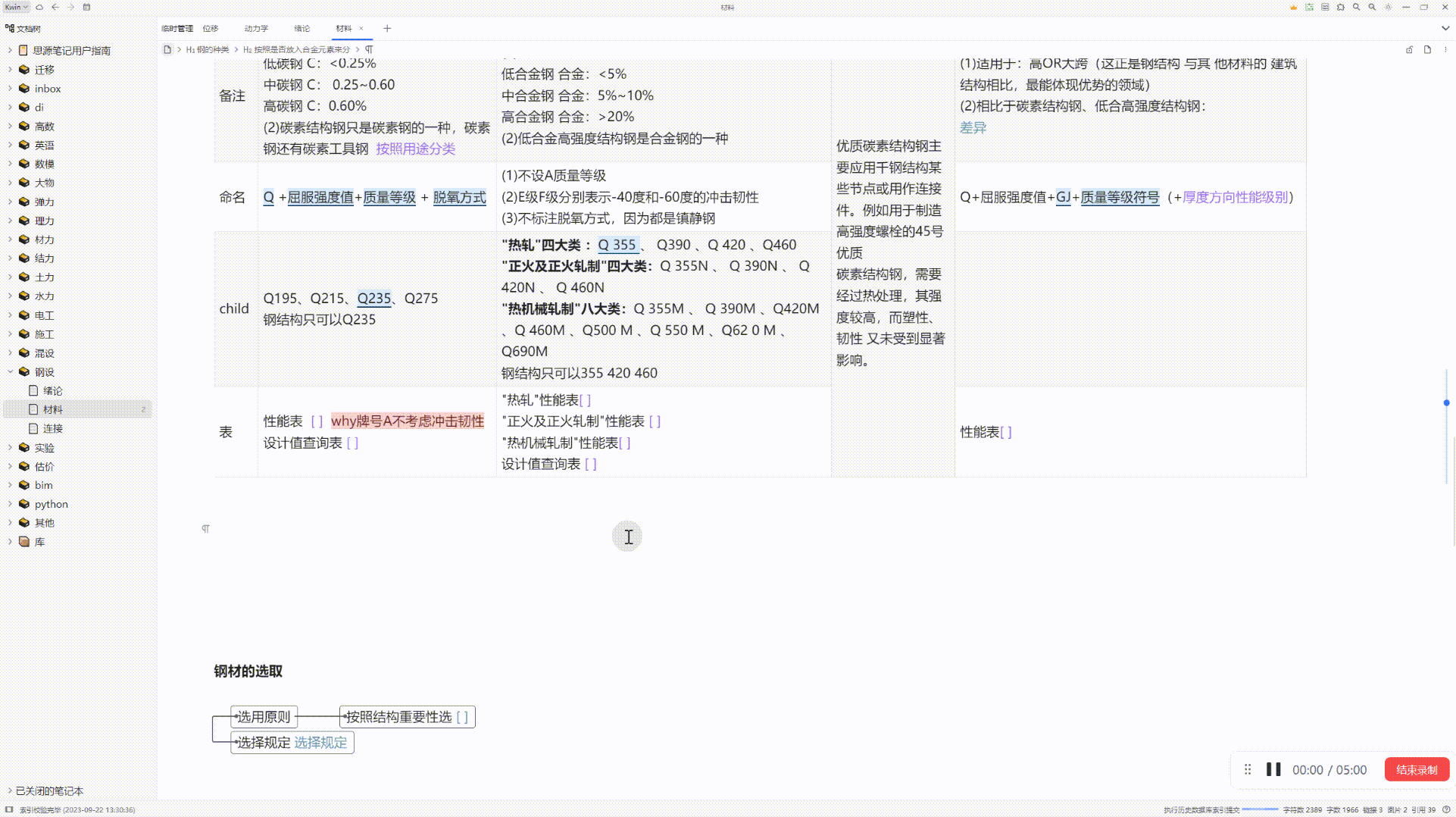Open the 按照用途分类 link

click(x=415, y=149)
